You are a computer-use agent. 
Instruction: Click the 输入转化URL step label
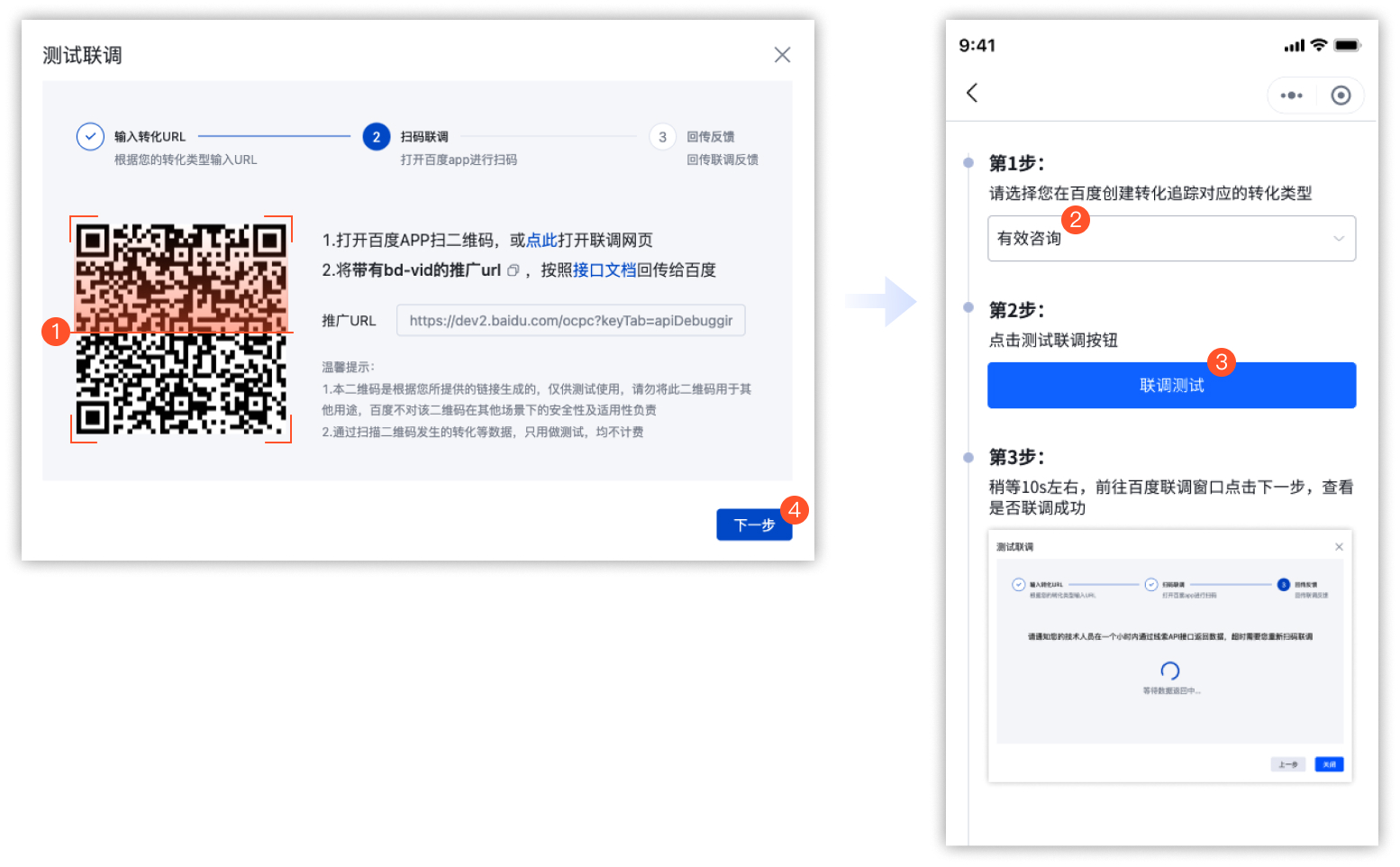[x=150, y=137]
